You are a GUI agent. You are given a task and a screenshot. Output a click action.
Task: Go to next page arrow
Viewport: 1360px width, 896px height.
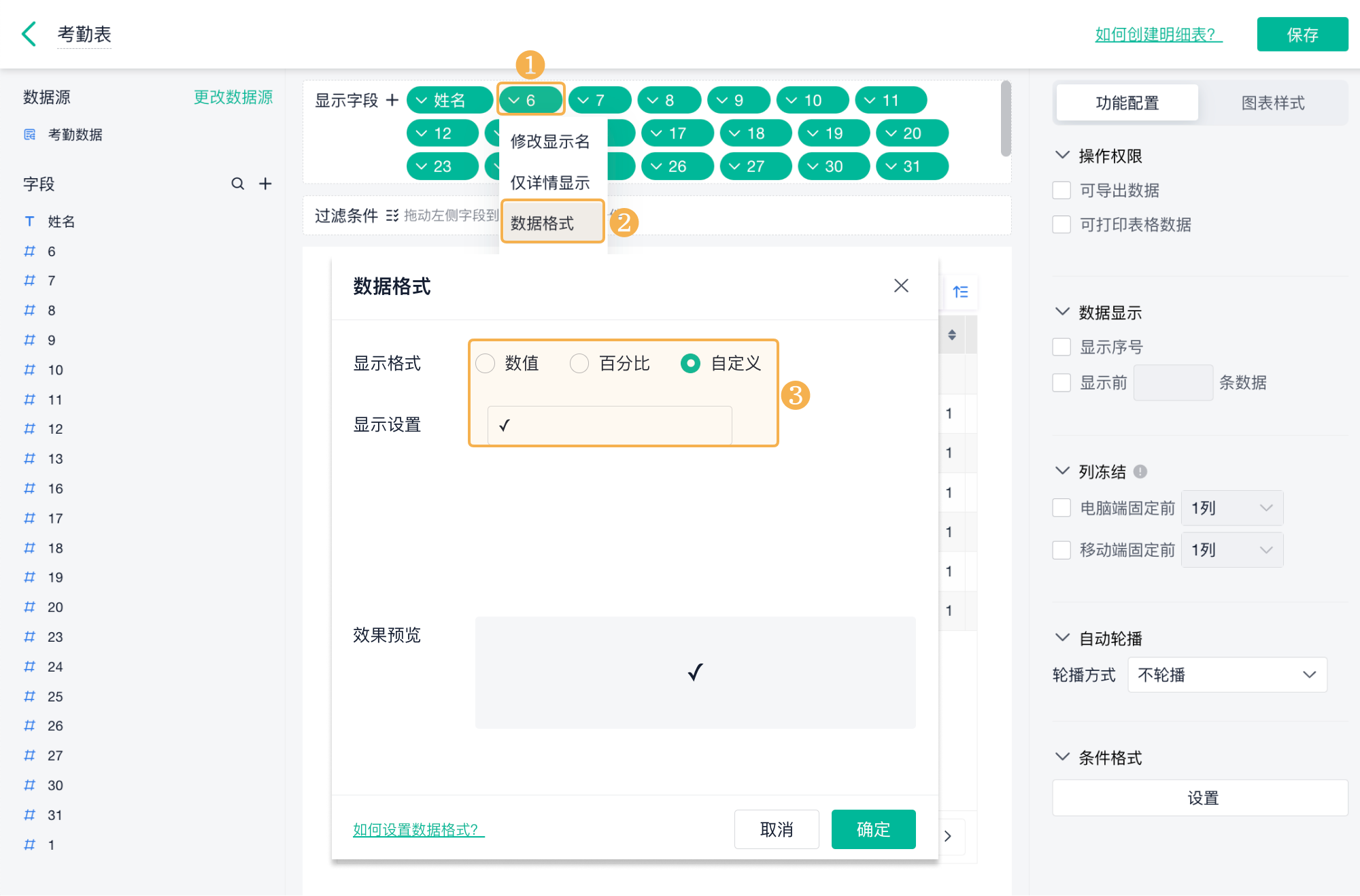(948, 836)
